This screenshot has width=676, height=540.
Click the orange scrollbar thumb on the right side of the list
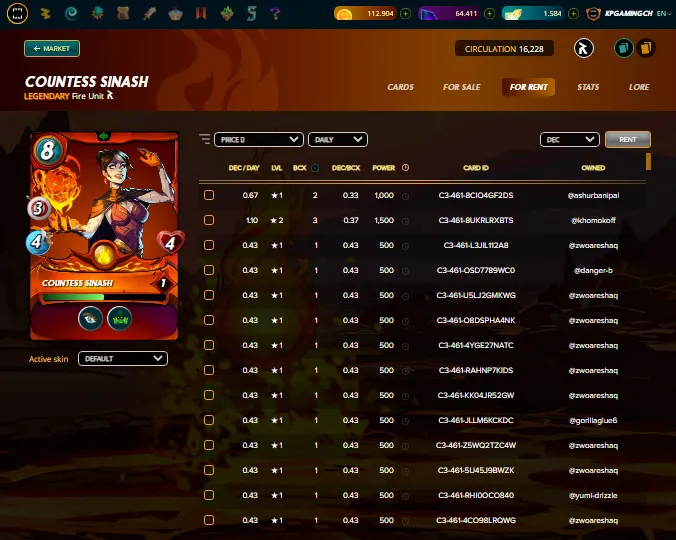coord(648,161)
